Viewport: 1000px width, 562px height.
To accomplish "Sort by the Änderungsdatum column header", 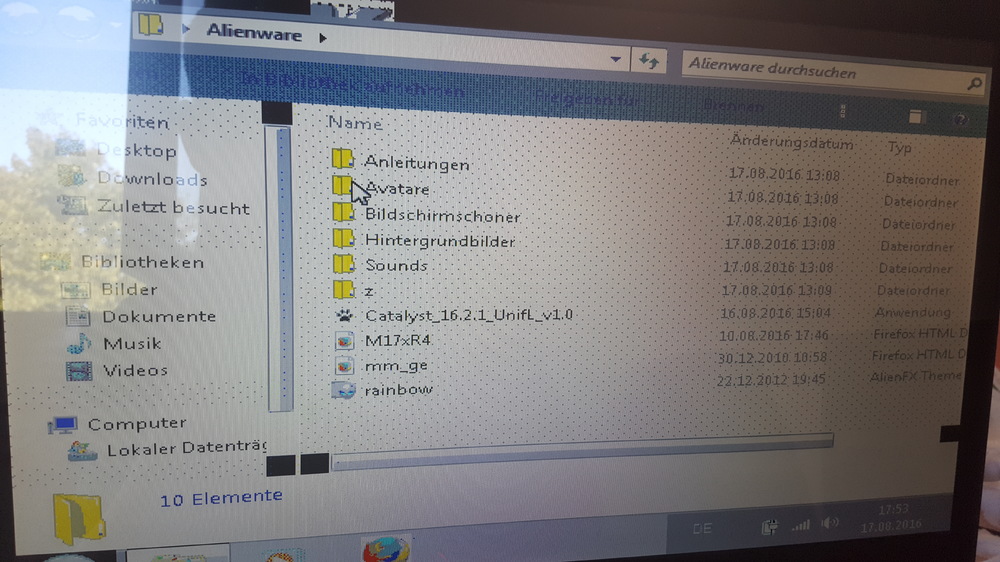I will [791, 142].
